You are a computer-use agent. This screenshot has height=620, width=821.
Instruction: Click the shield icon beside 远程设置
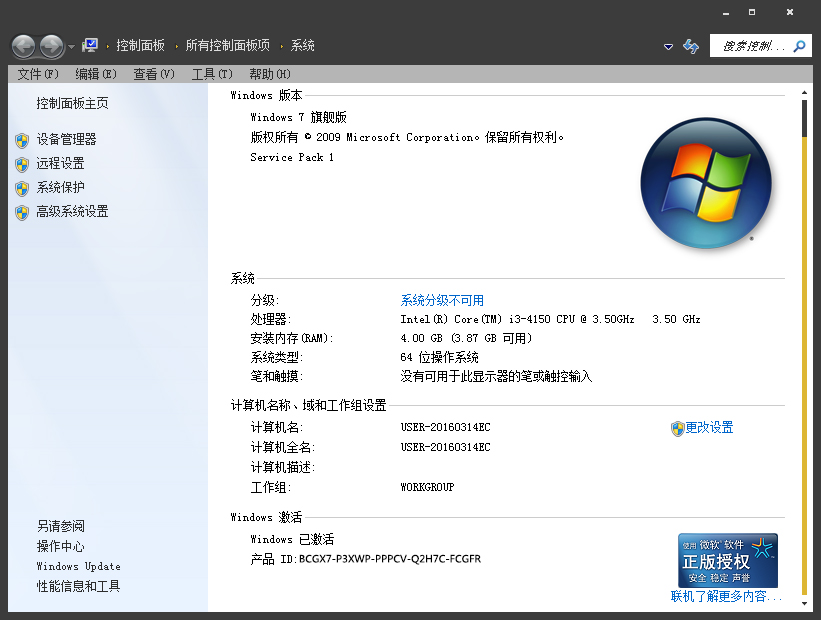point(22,164)
